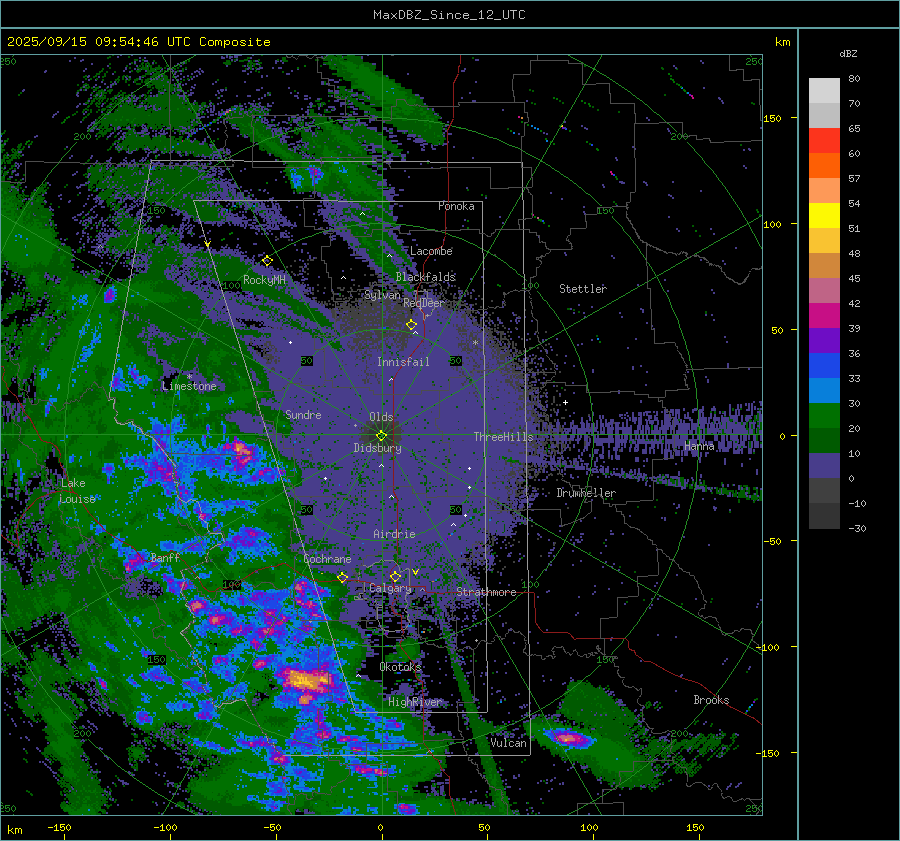Viewport: 900px width, 841px height.
Task: Click the Vulcan town label
Action: (508, 743)
